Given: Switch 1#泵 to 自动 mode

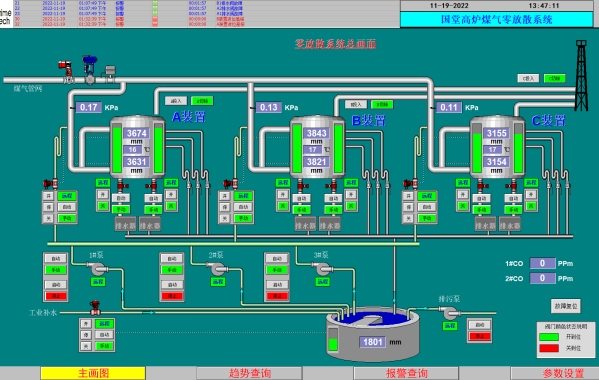Looking at the screenshot, I should coord(56,259).
